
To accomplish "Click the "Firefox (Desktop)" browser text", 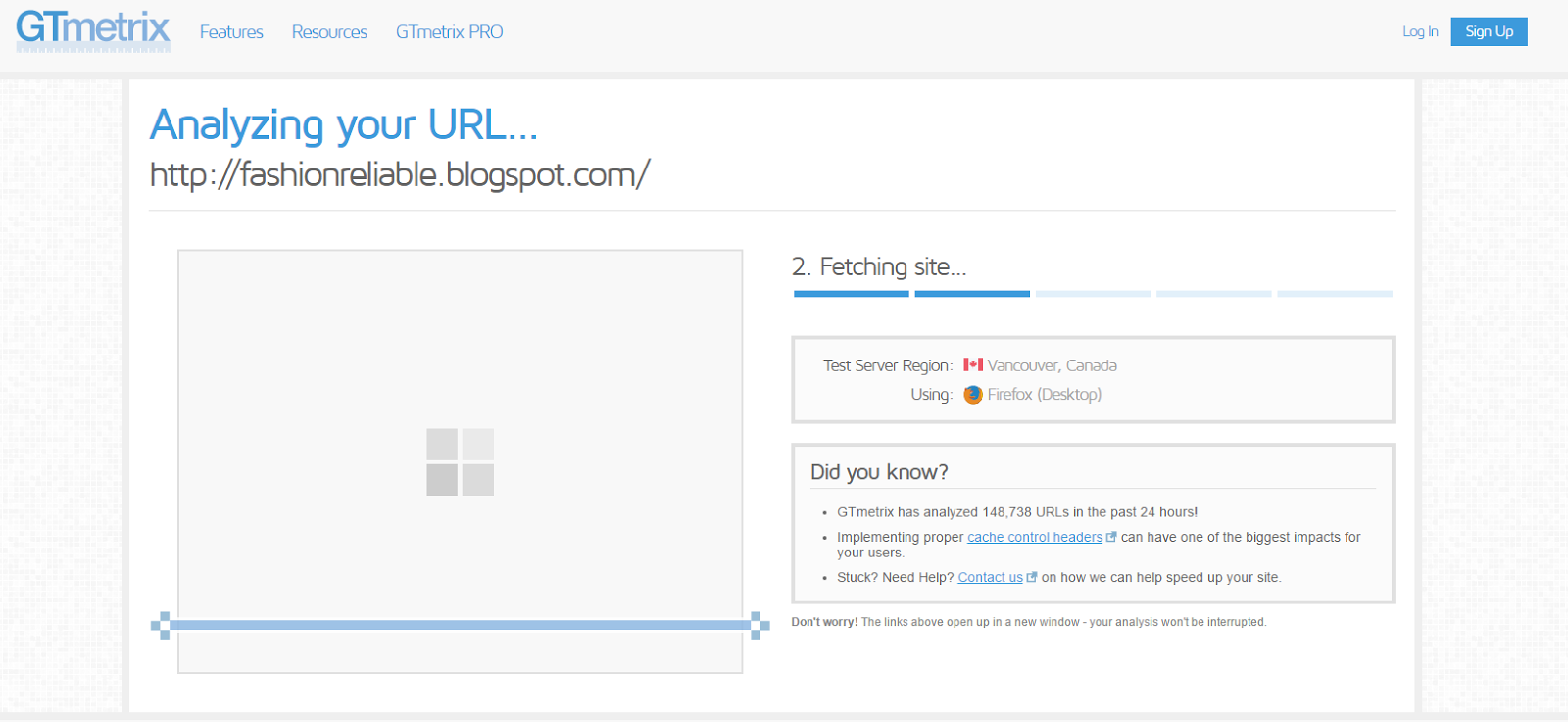I will [x=1045, y=394].
